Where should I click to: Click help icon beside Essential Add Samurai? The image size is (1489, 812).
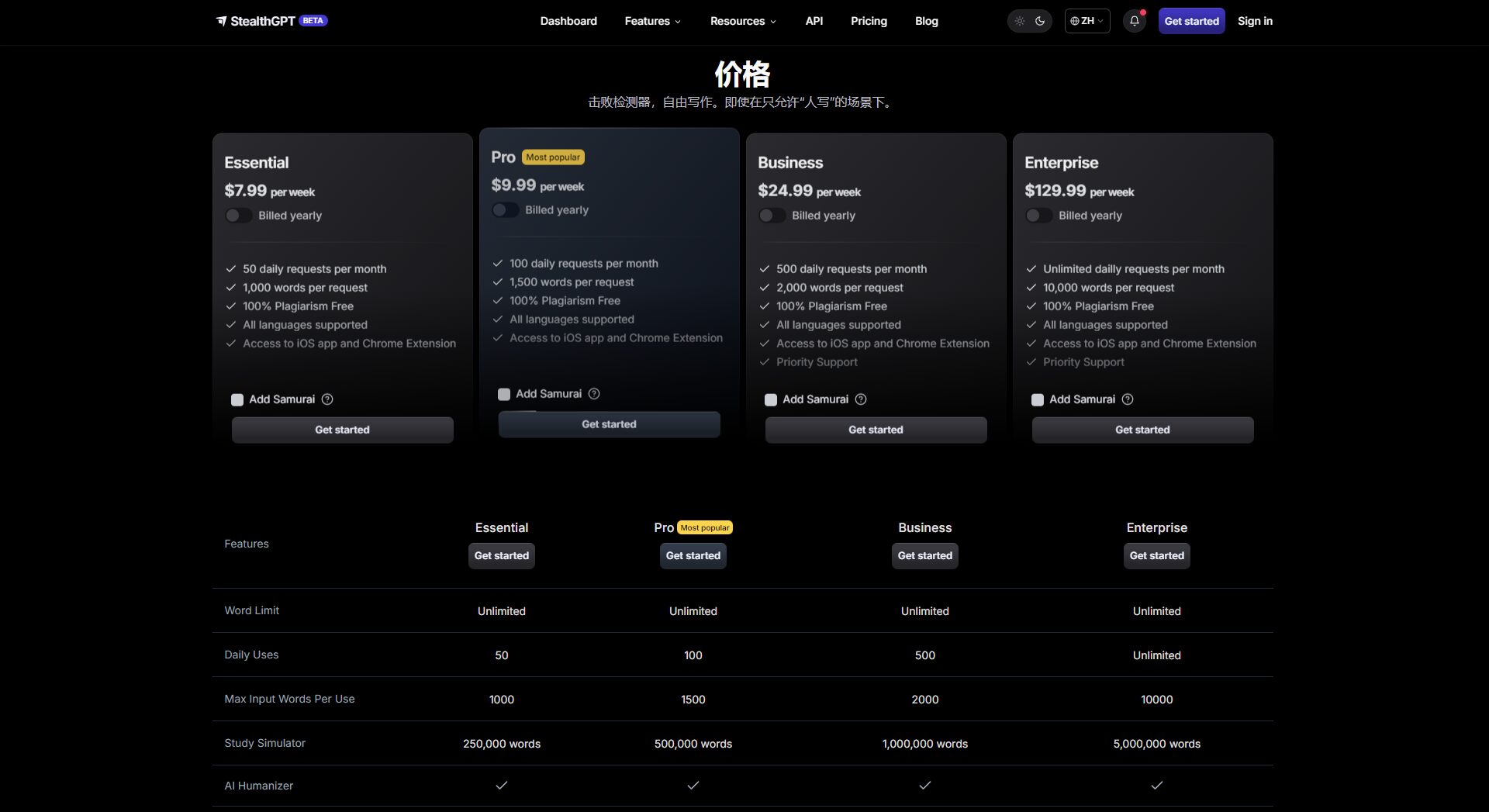tap(327, 399)
